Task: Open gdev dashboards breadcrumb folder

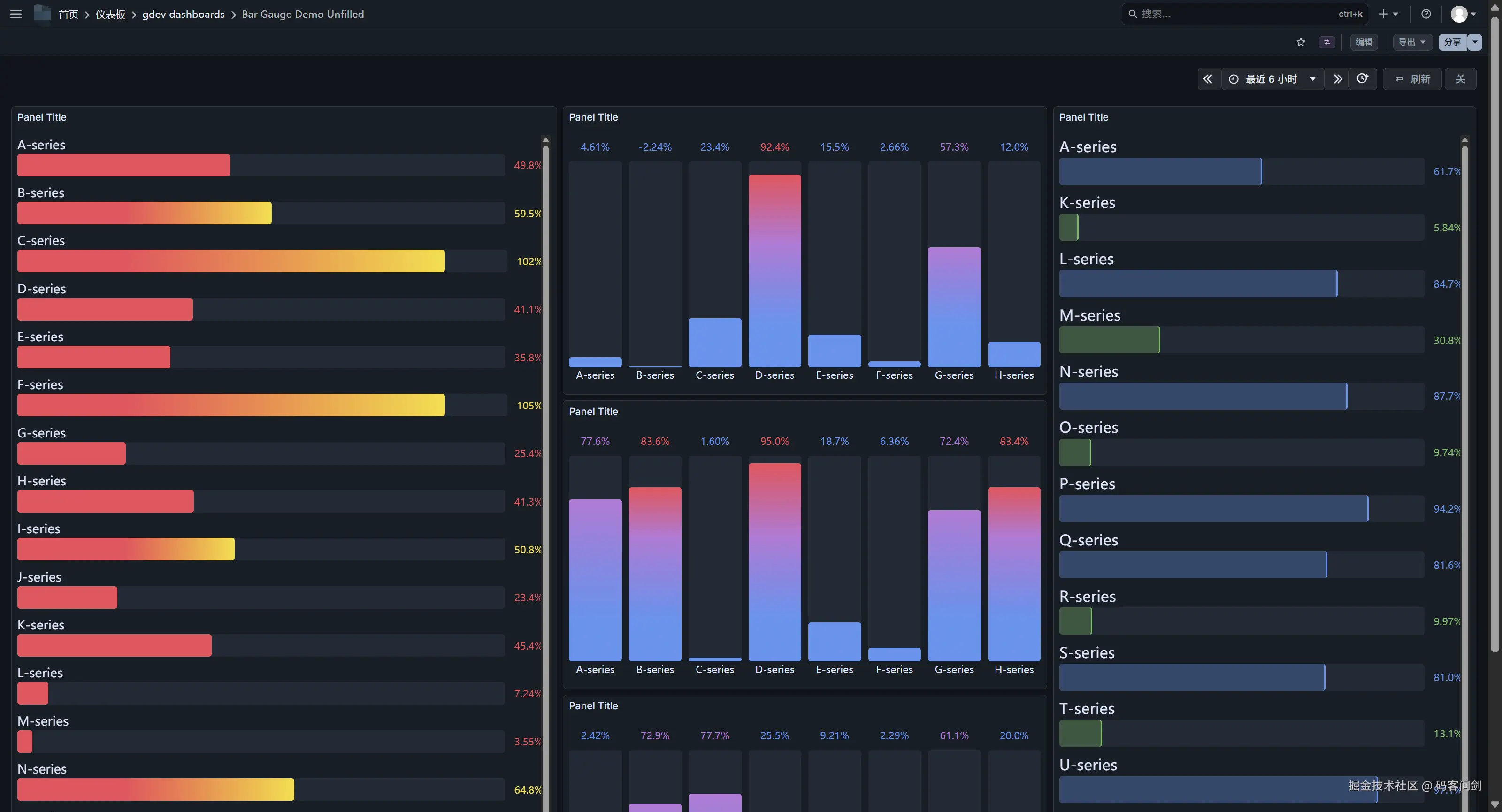Action: [184, 14]
